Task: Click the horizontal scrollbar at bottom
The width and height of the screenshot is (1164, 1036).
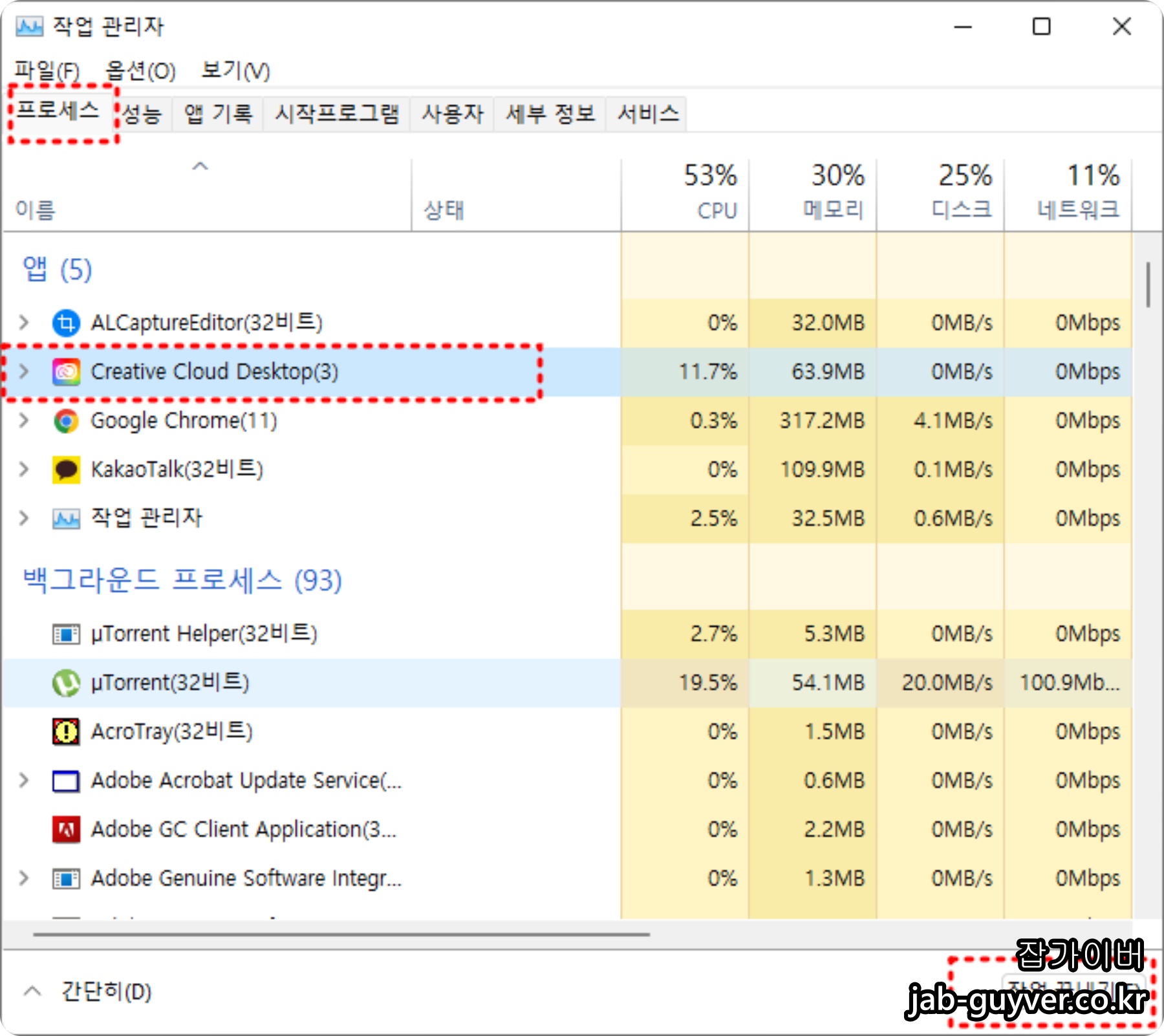Action: pyautogui.click(x=341, y=934)
